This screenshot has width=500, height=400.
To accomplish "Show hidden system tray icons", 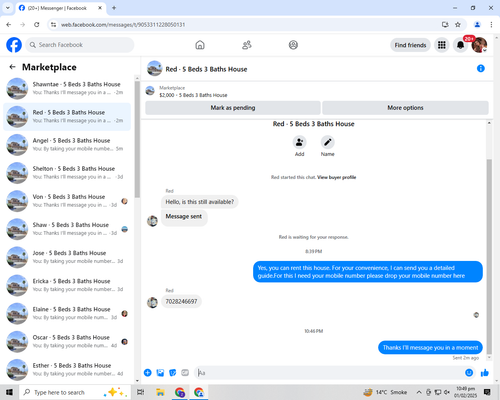I will click(x=419, y=392).
